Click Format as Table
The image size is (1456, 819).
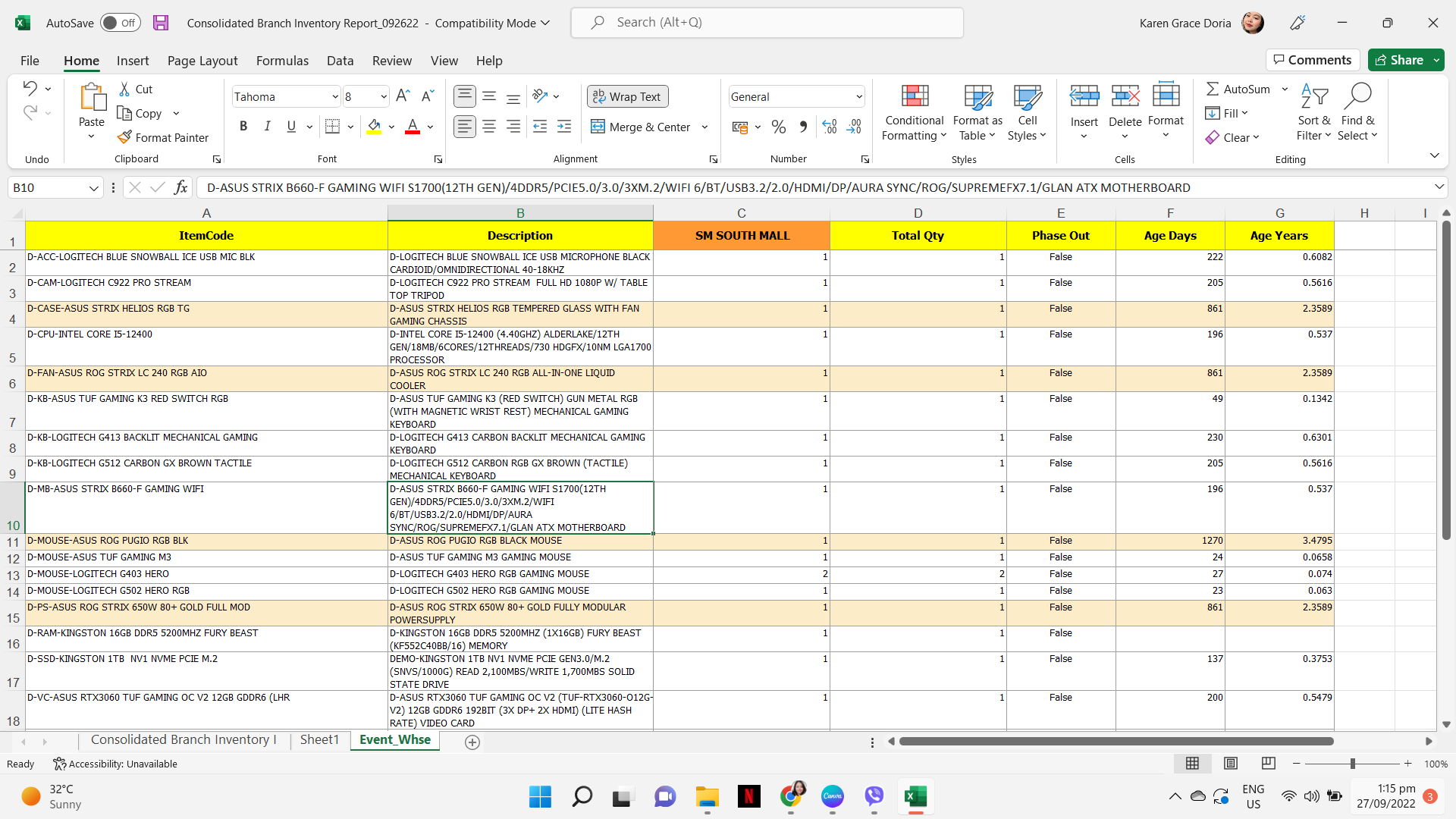point(977,111)
